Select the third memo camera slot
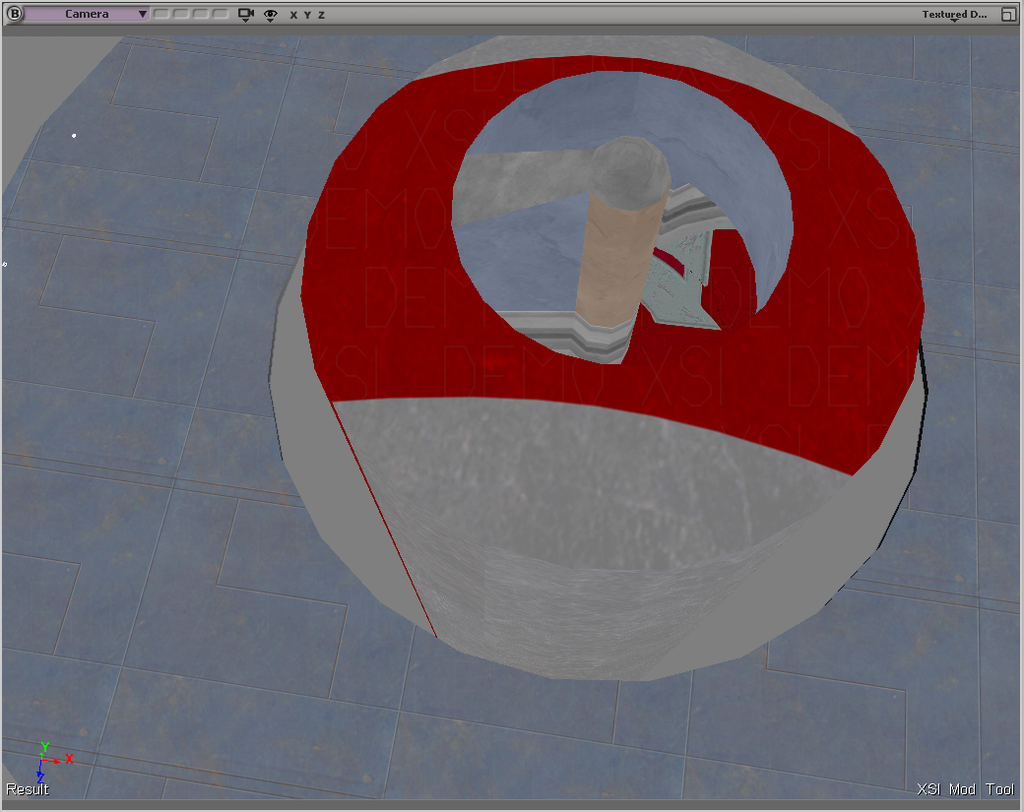Viewport: 1024px width, 812px height. 200,14
